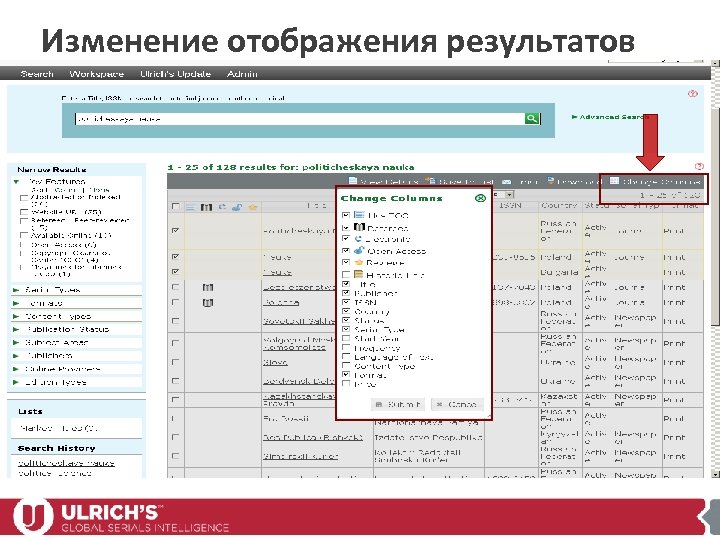
Task: Click the Historical Title icon in dialog
Action: coord(359,274)
